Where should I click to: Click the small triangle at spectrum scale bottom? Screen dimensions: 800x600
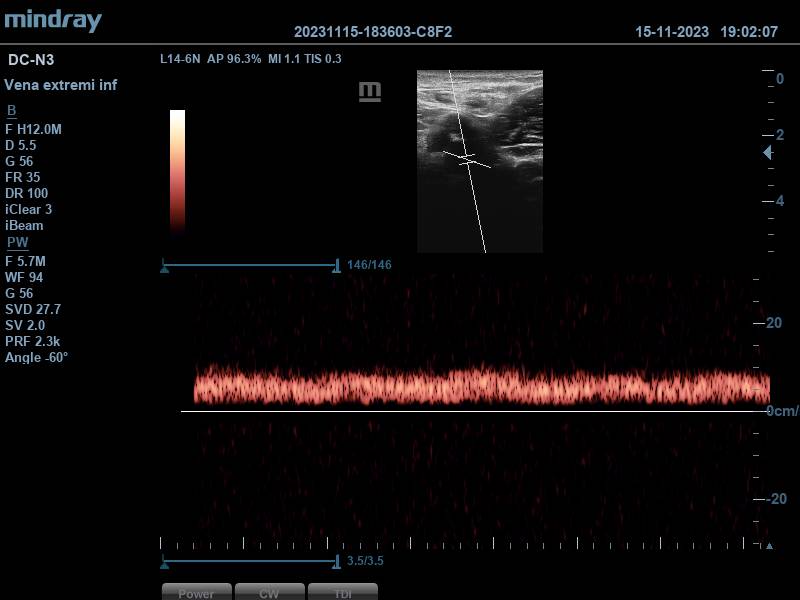pos(768,546)
